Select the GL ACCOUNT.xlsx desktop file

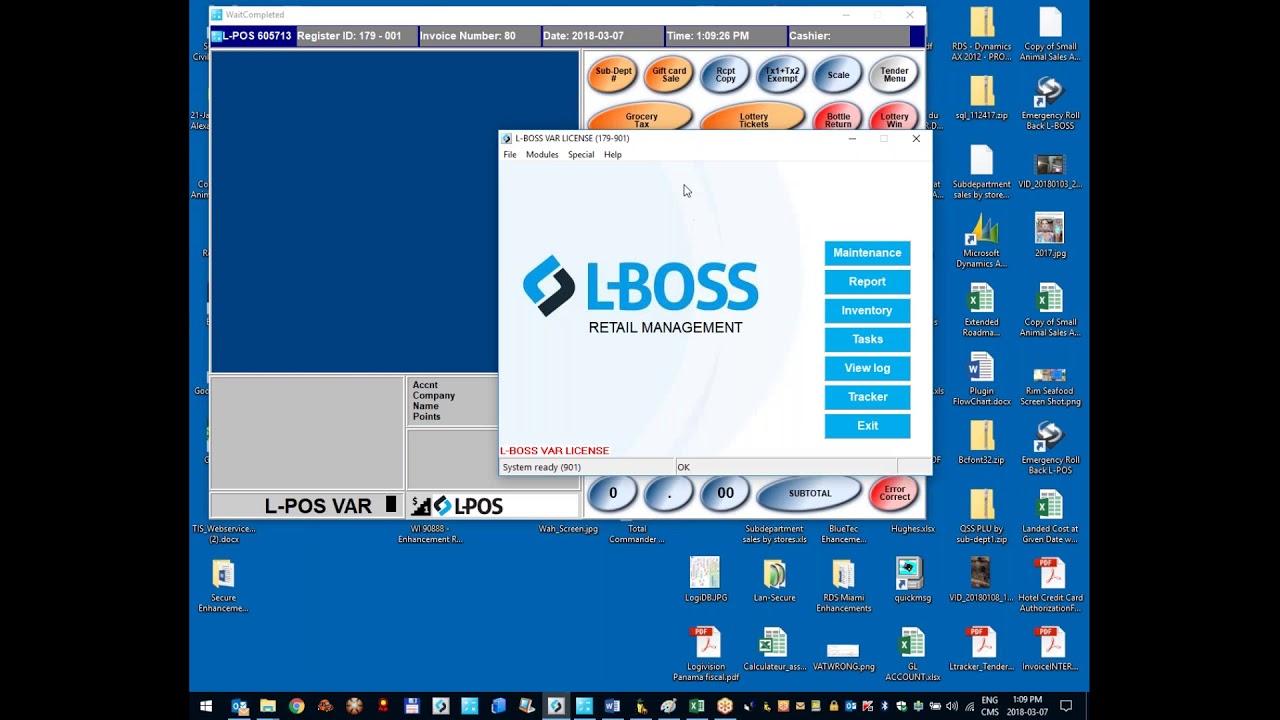pos(912,655)
